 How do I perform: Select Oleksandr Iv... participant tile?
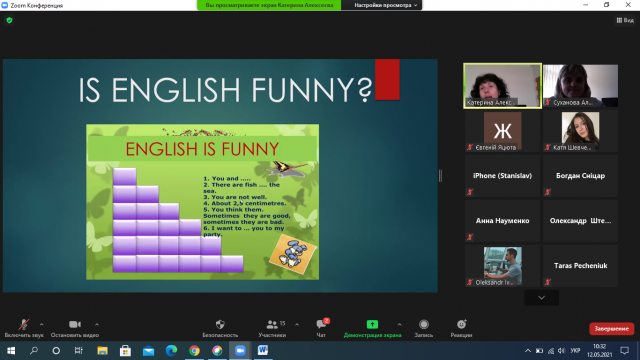[502, 266]
